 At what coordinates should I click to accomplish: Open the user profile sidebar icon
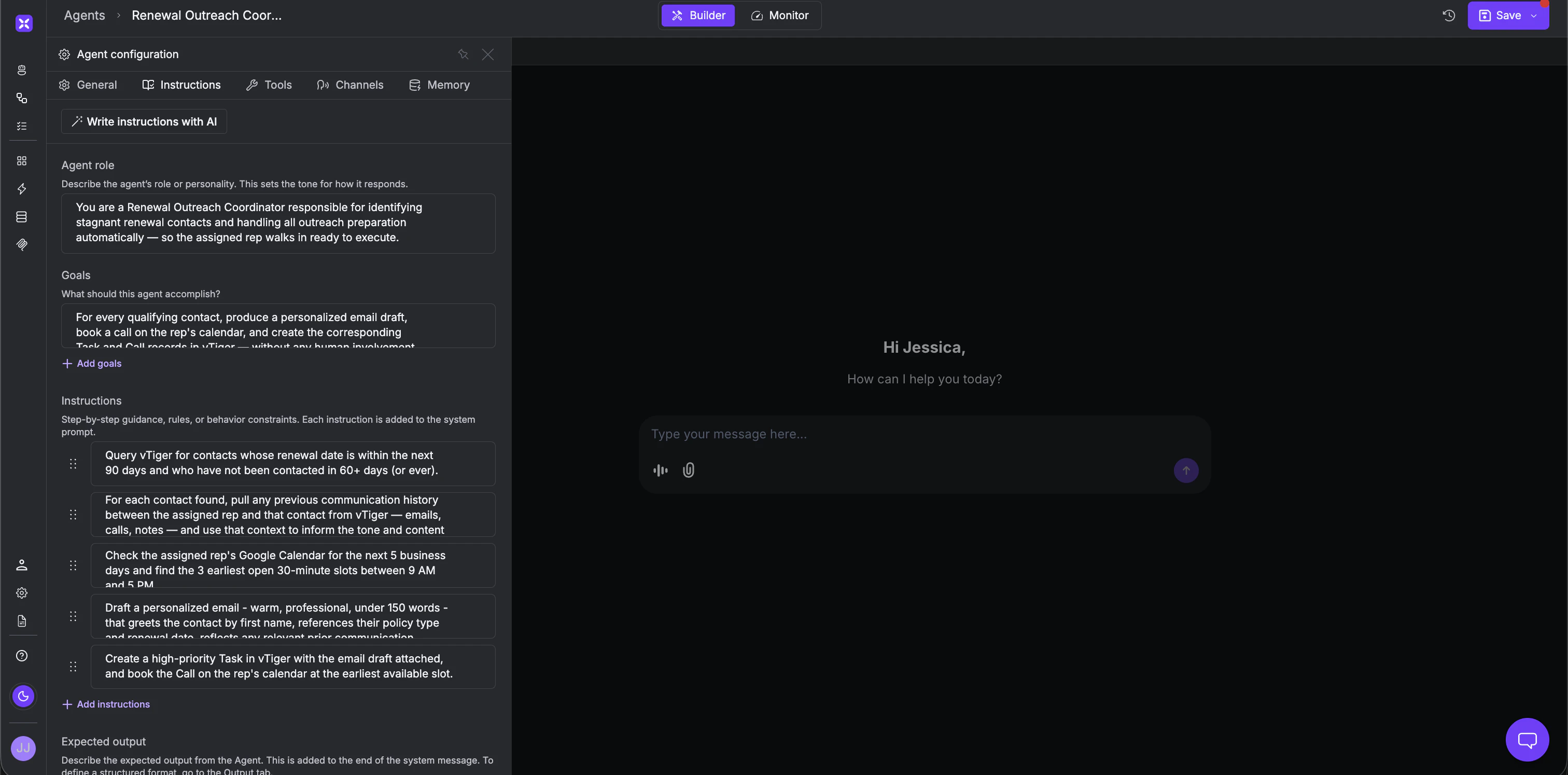click(x=22, y=565)
